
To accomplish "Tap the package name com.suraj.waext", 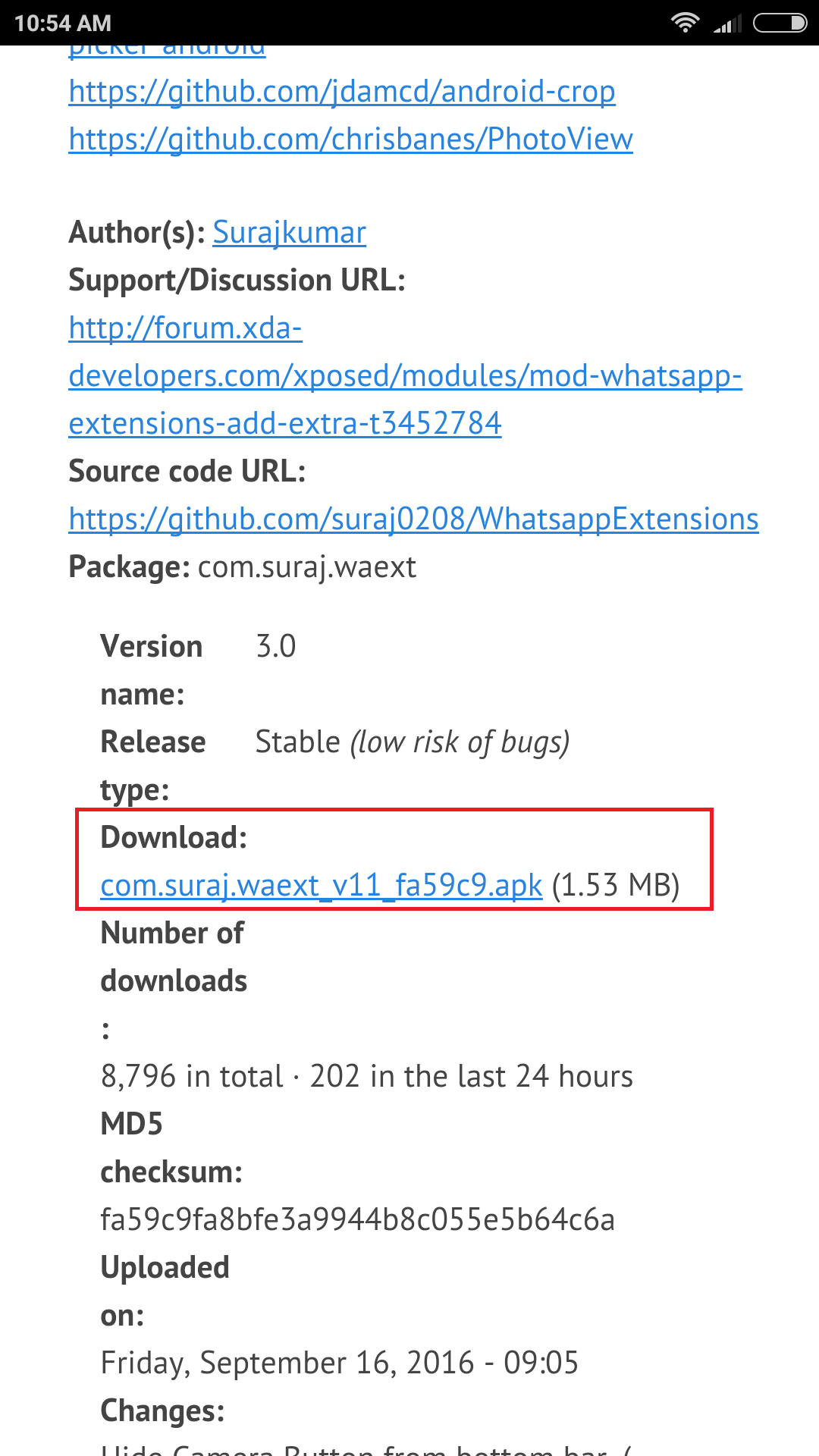I will pyautogui.click(x=306, y=567).
